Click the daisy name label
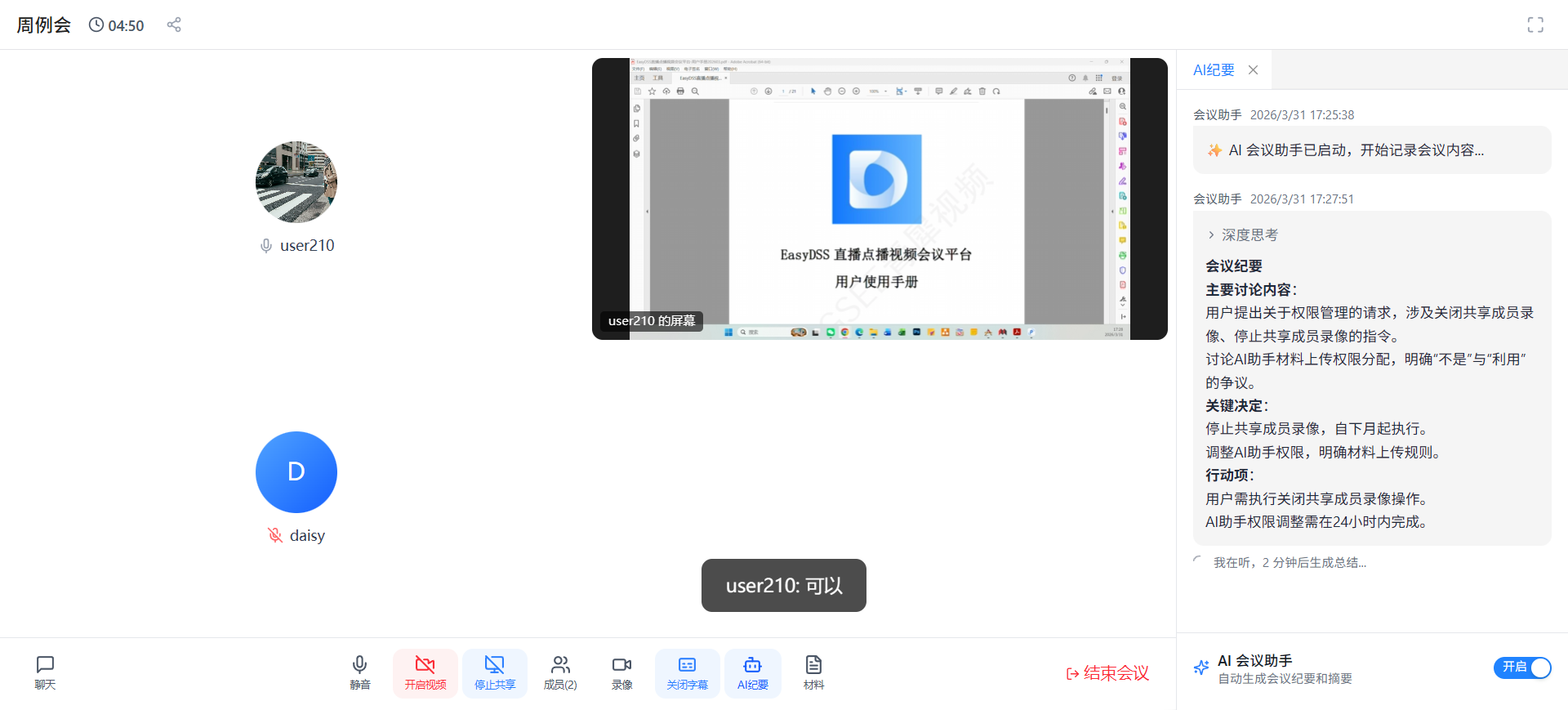This screenshot has height=710, width=1568. (x=307, y=536)
